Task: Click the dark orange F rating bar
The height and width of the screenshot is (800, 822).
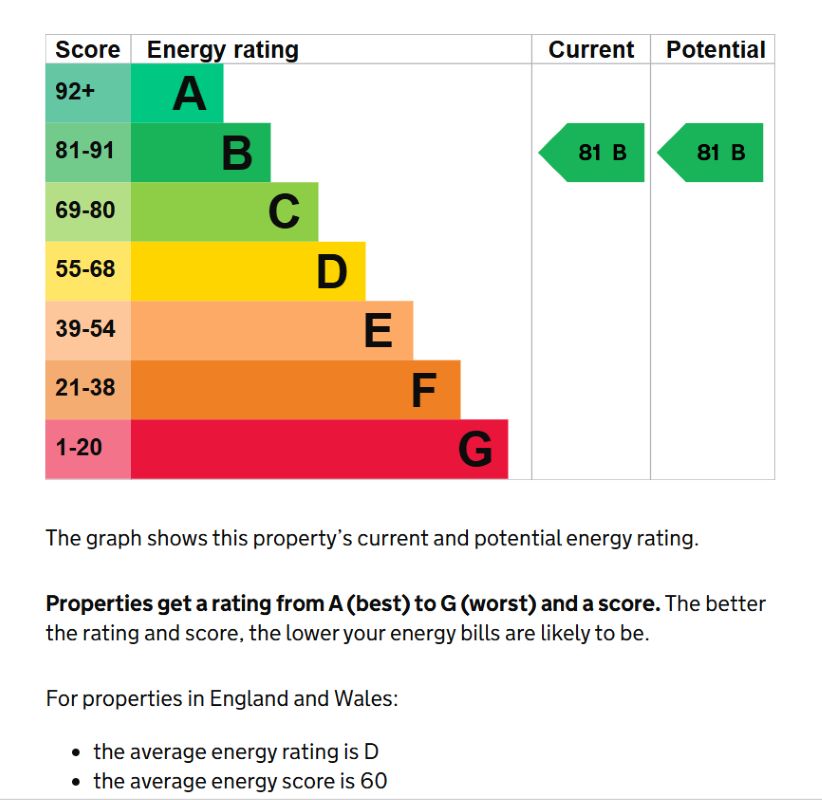Action: 296,390
